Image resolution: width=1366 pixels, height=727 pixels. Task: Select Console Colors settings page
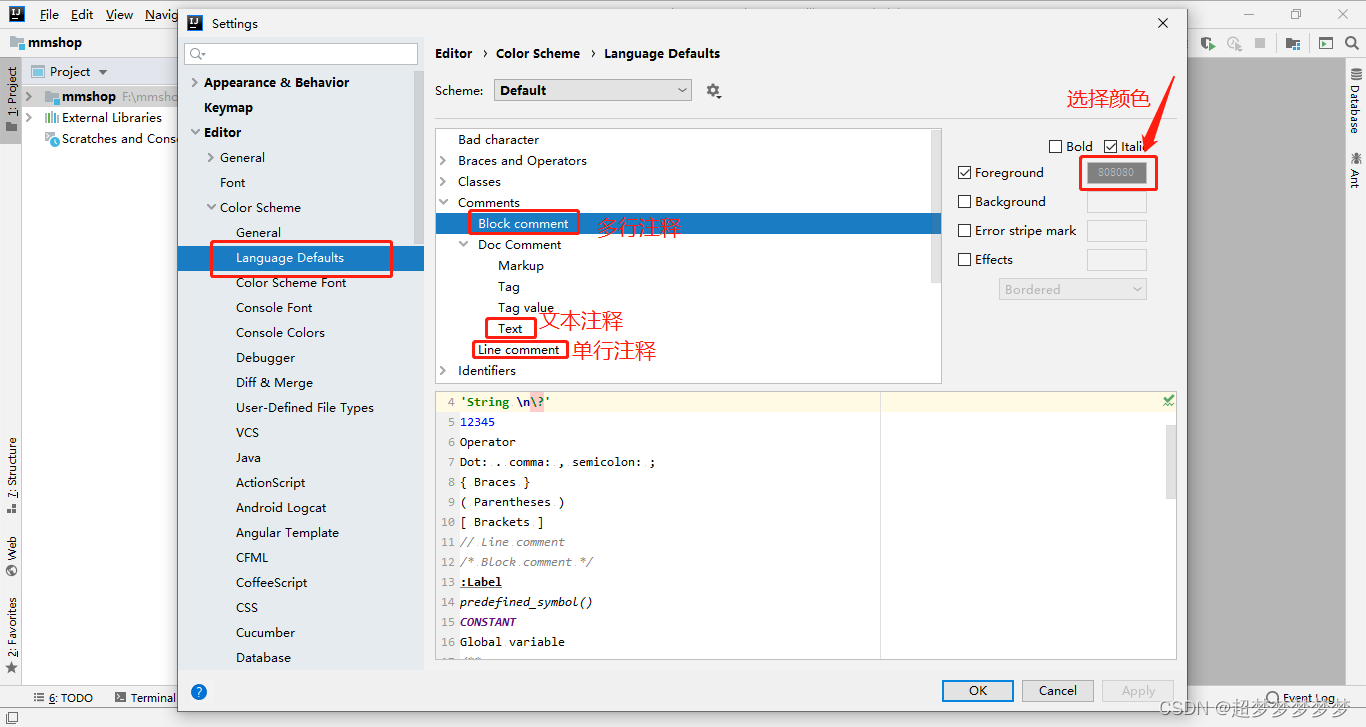(280, 333)
